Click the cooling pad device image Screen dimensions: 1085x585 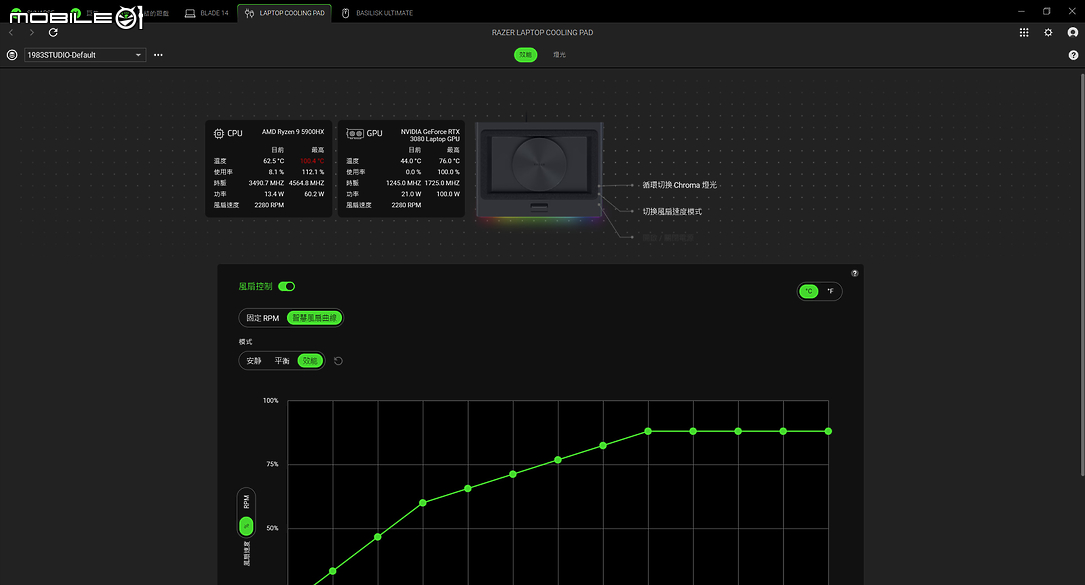[x=539, y=170]
